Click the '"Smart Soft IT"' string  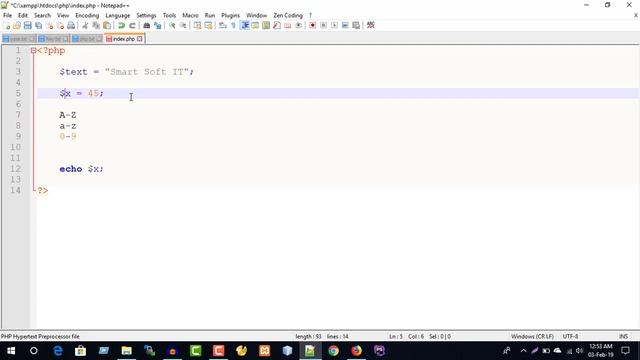(x=147, y=72)
